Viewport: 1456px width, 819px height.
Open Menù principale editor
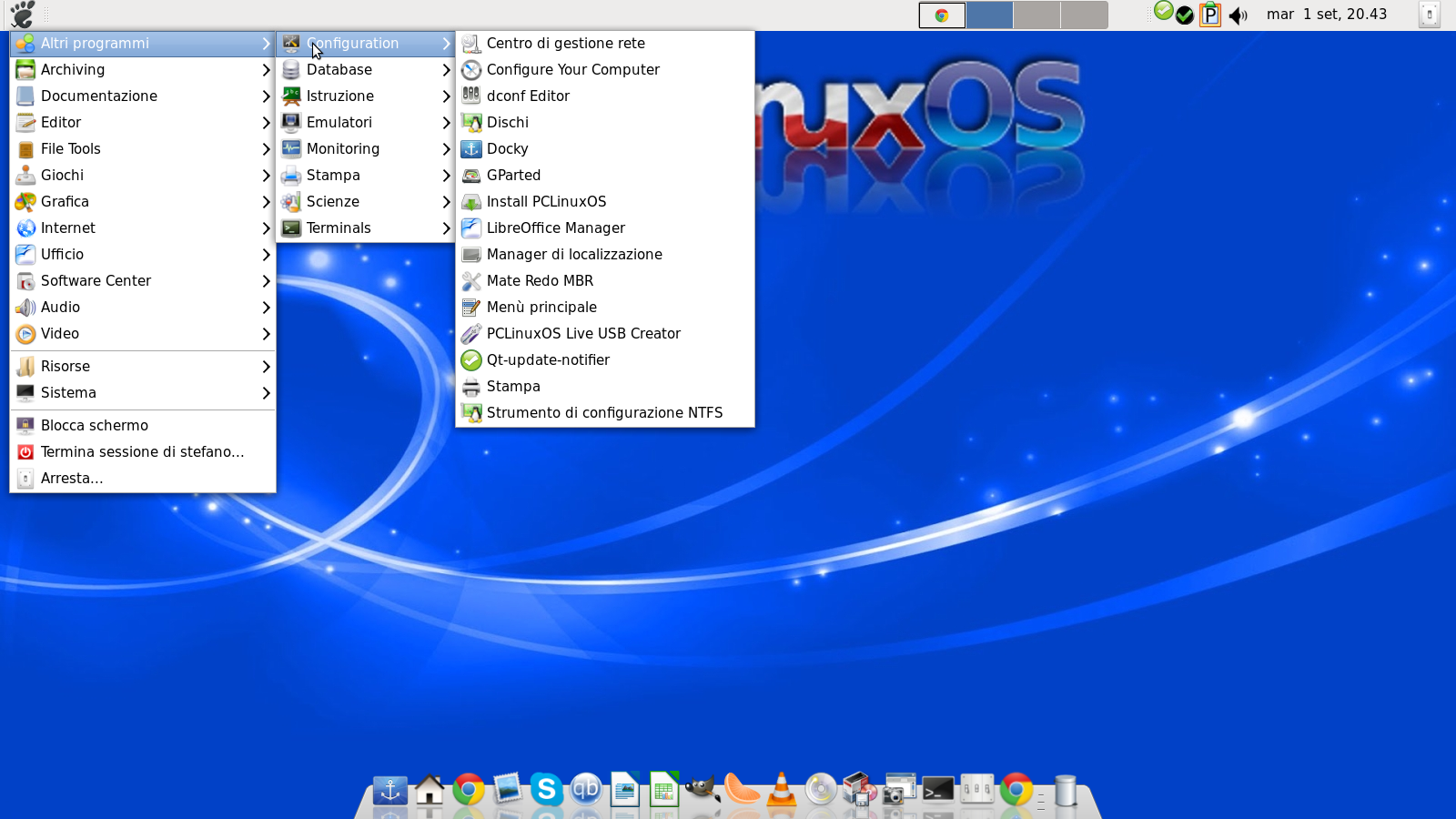pyautogui.click(x=605, y=308)
